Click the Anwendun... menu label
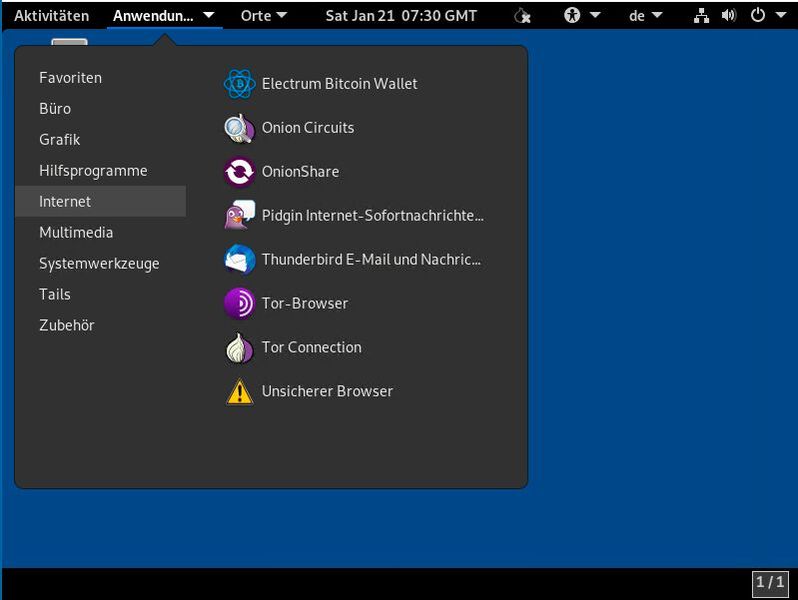Screen dimensions: 798x600 click(153, 16)
